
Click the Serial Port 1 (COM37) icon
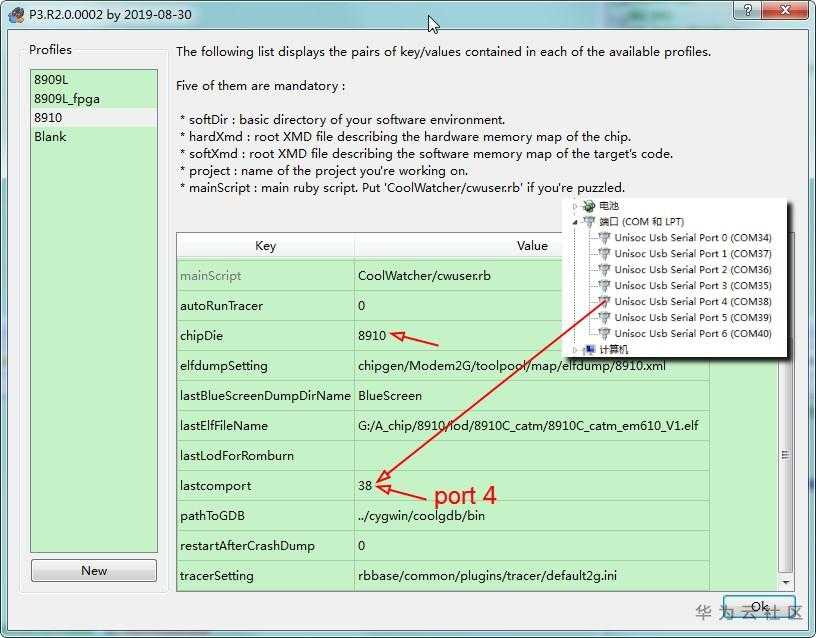tap(604, 254)
